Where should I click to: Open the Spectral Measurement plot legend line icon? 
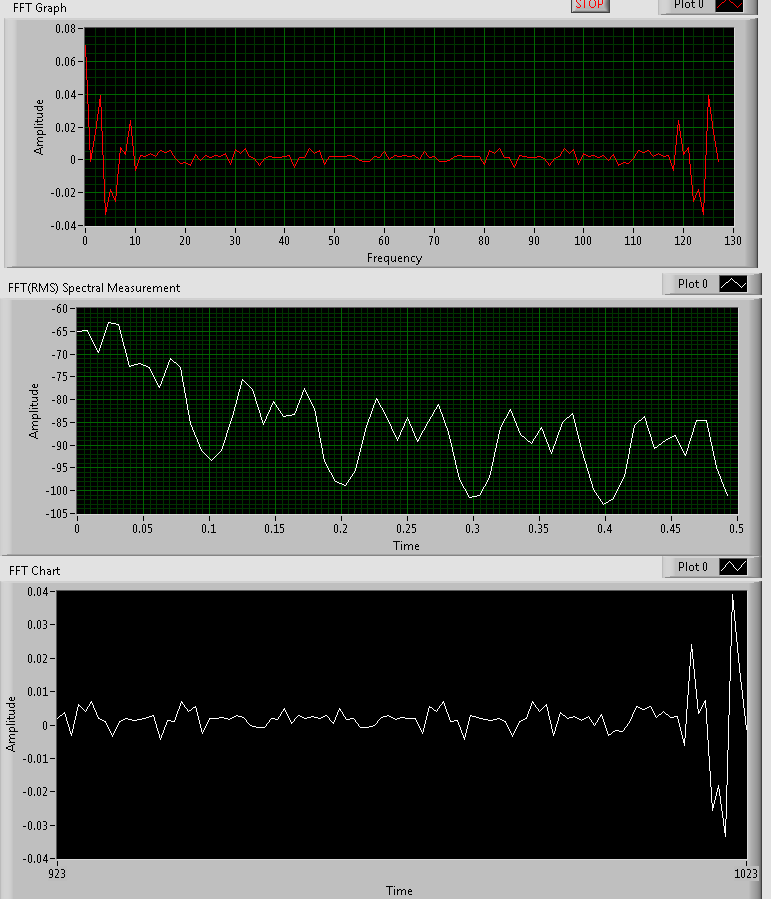coord(733,284)
